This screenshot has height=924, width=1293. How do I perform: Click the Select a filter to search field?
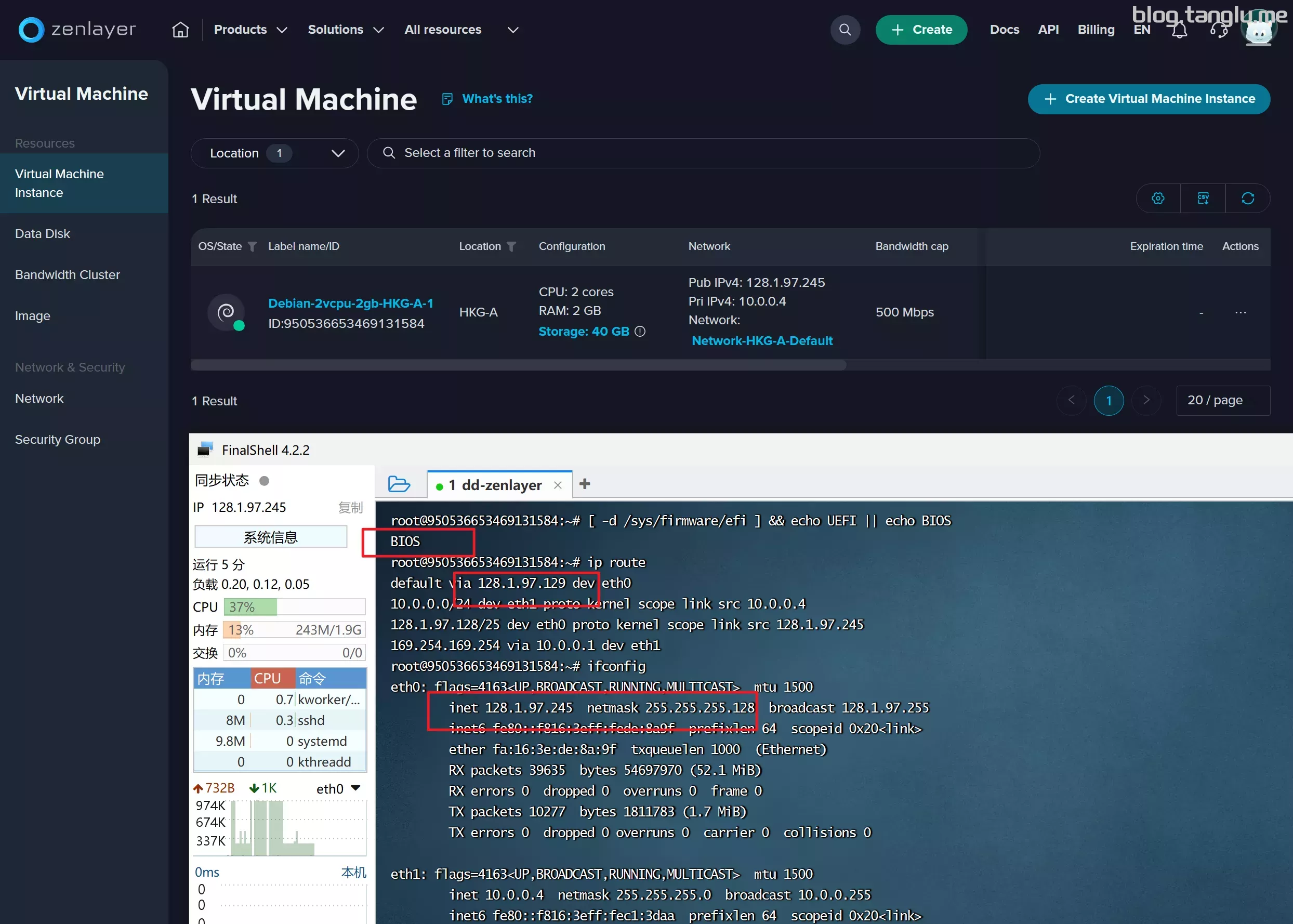tap(704, 153)
